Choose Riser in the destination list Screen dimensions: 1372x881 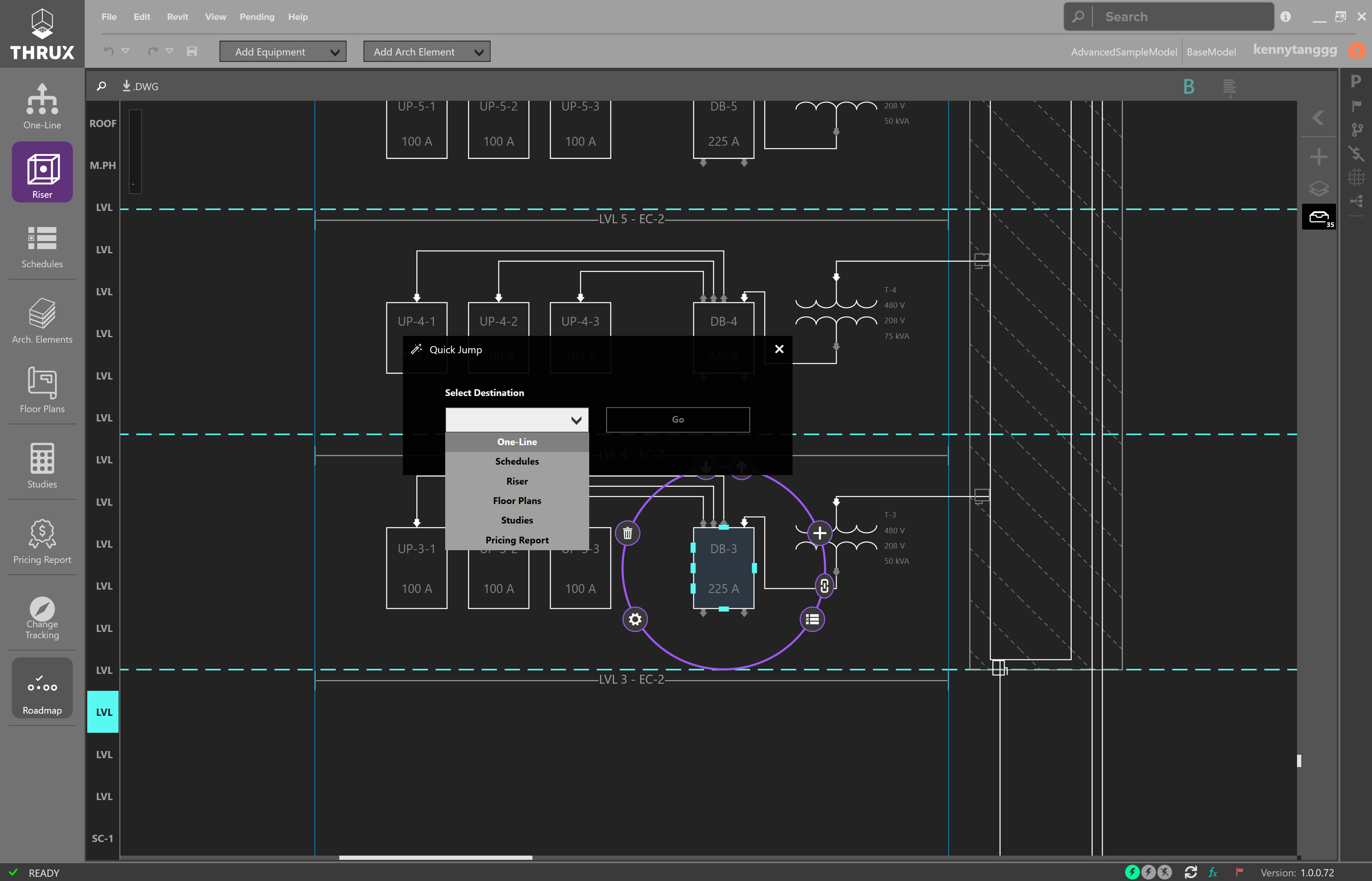[x=517, y=481]
